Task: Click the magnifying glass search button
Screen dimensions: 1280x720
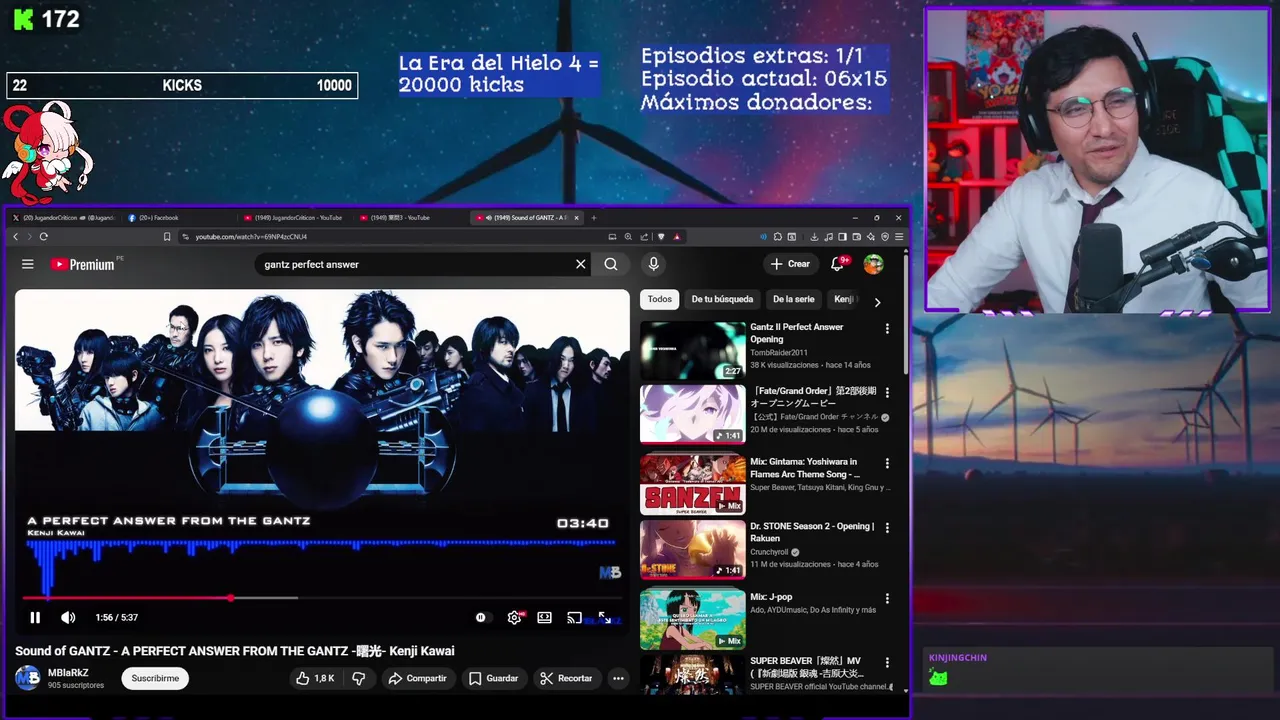Action: [x=611, y=264]
